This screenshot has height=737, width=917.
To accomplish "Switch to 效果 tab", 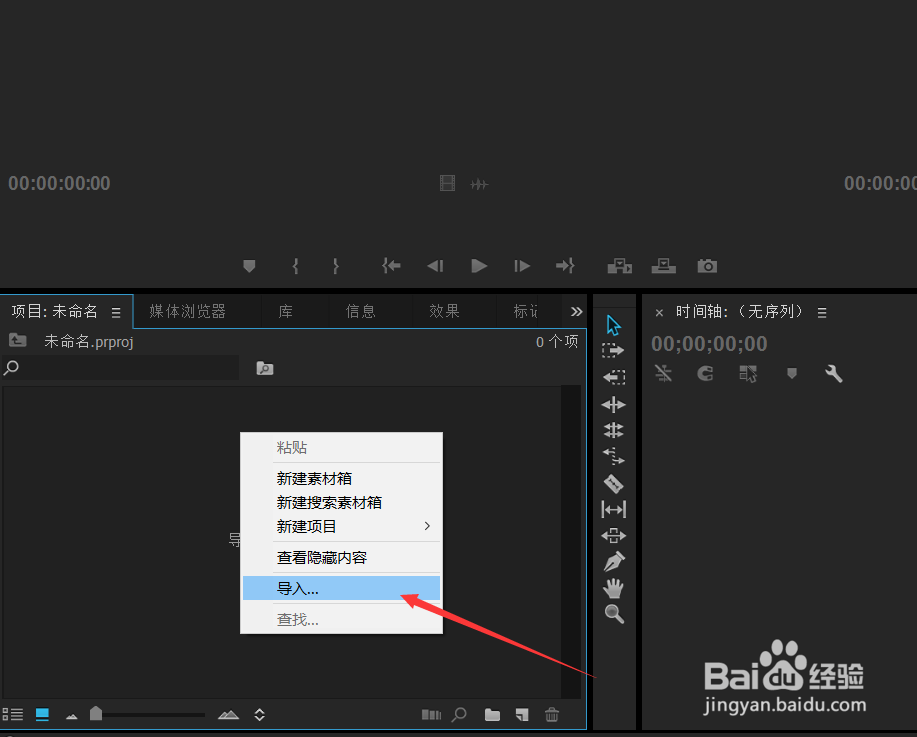I will point(444,311).
